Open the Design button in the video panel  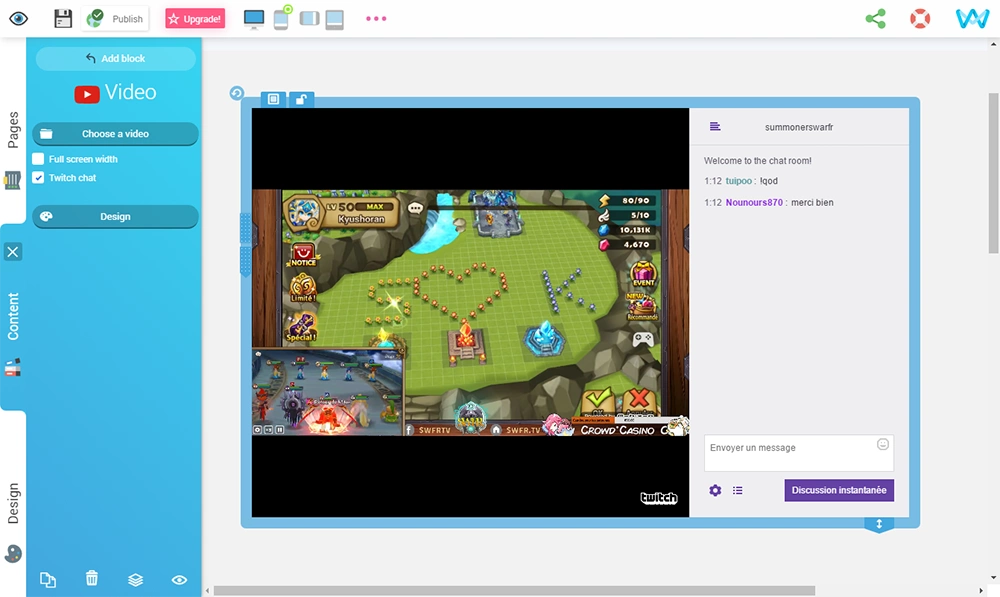(x=115, y=217)
